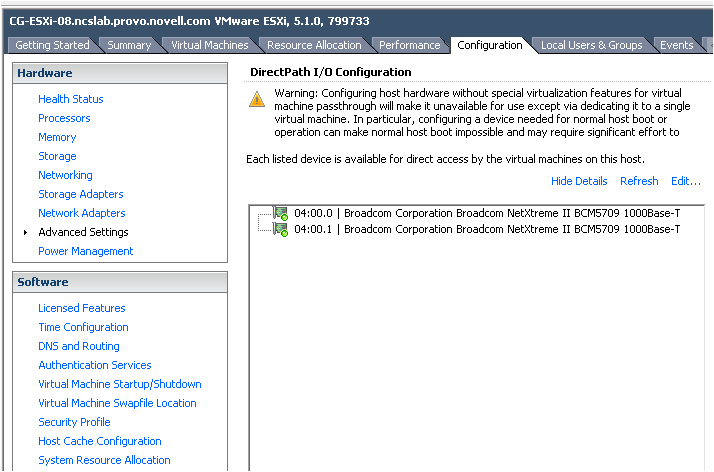The width and height of the screenshot is (714, 472).
Task: Open the Edit... link for passthrough devices
Action: click(x=685, y=181)
